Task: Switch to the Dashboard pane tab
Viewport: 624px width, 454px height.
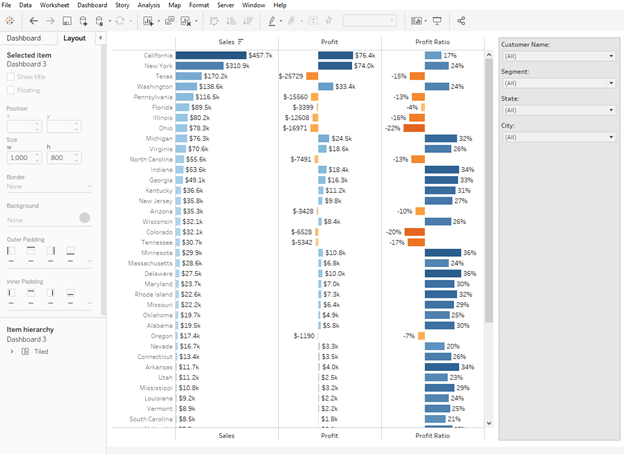Action: [x=24, y=38]
